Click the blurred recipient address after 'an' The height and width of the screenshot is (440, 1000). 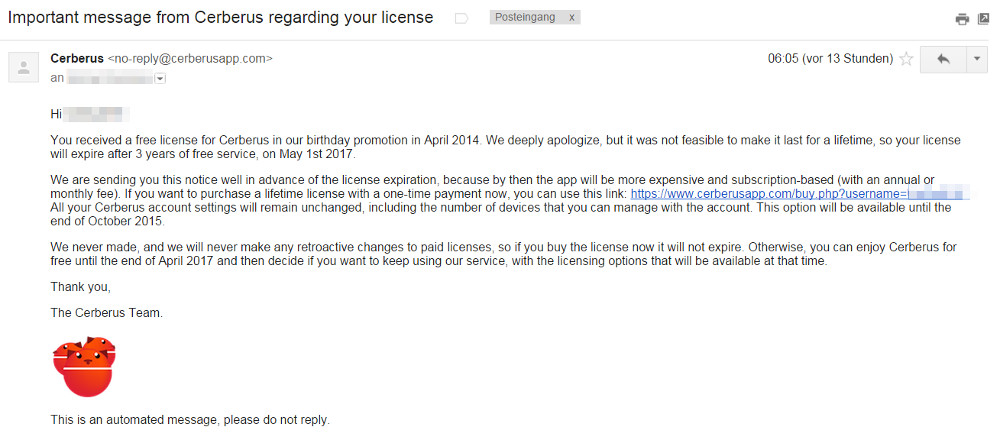[x=110, y=78]
